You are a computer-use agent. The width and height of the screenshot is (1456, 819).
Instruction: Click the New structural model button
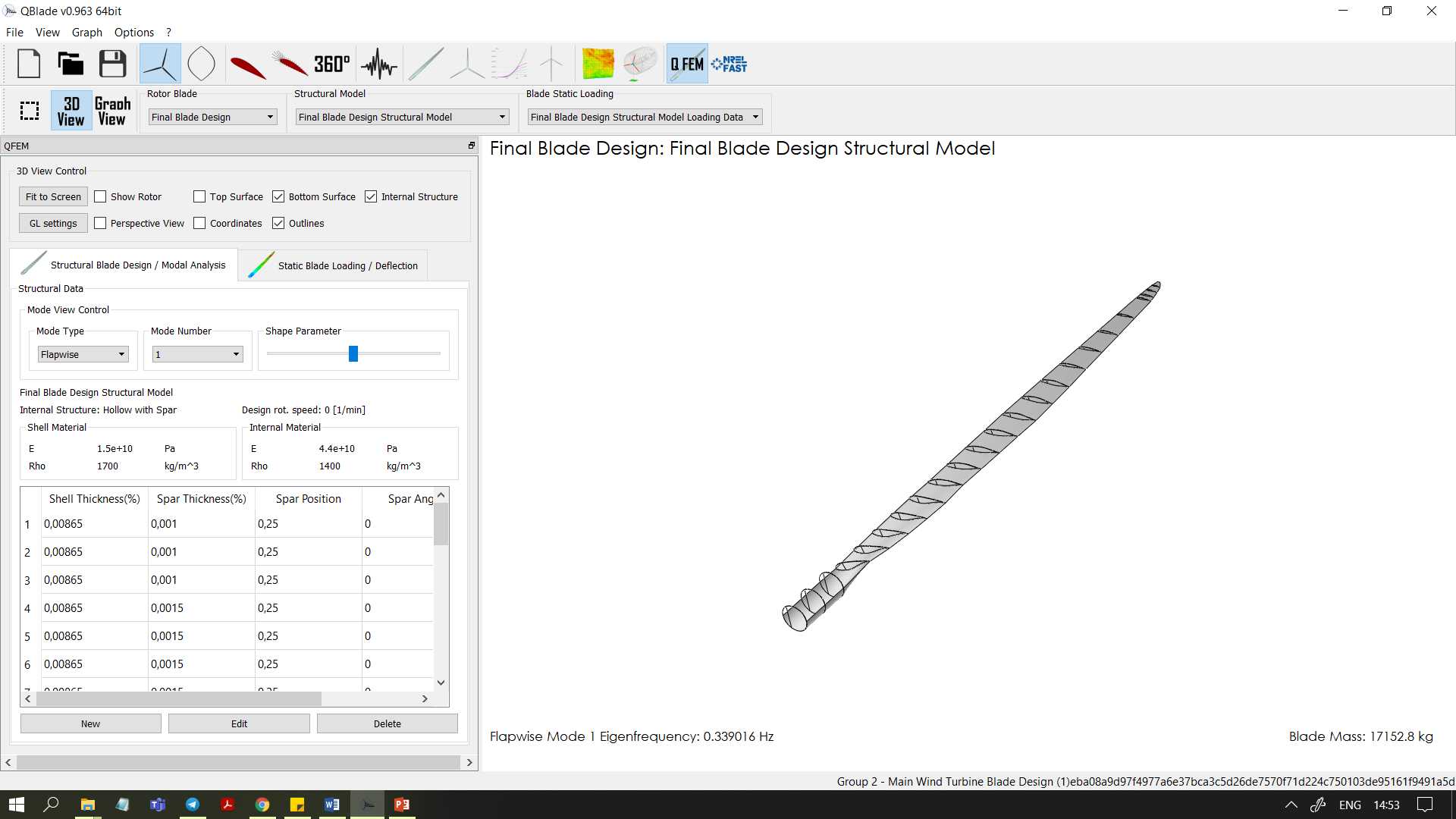[x=90, y=723]
